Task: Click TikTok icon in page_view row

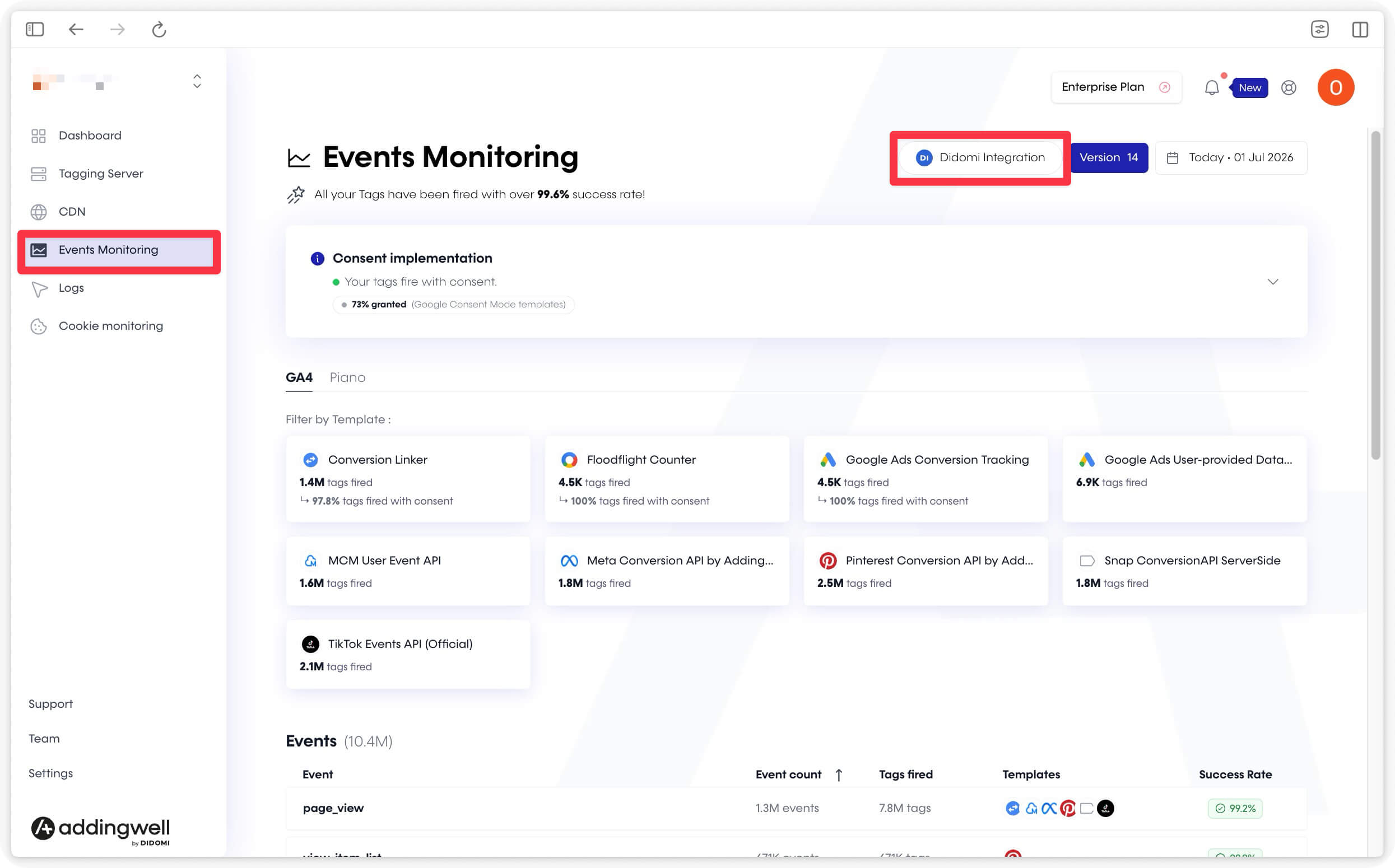Action: click(x=1105, y=808)
